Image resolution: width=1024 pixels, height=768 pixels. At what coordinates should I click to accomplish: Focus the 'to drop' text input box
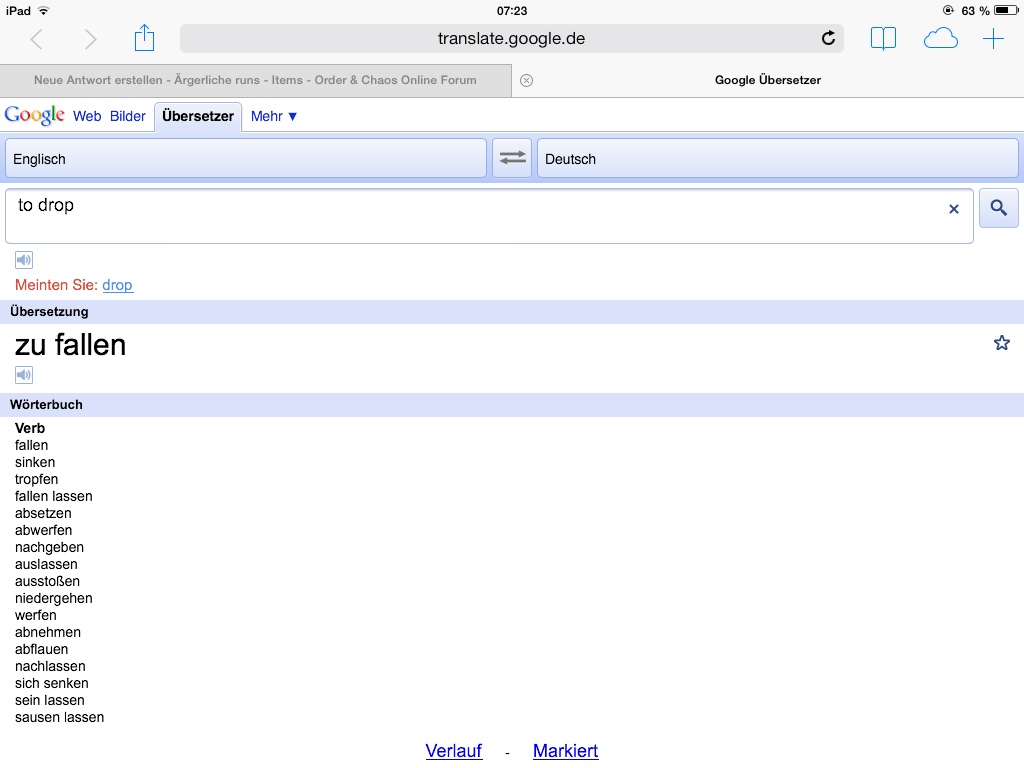[489, 216]
